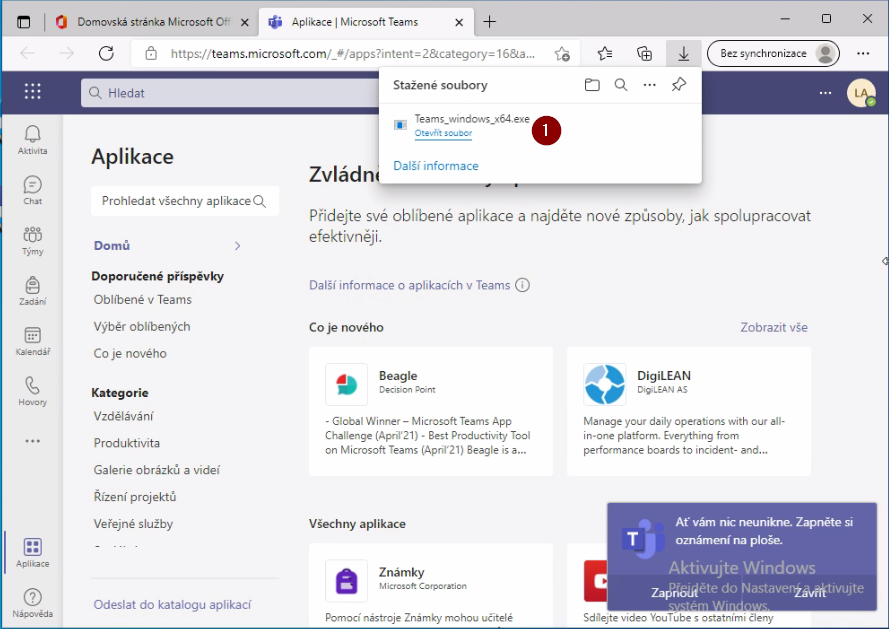Choose Galerie obrázků a videí category
This screenshot has height=629, width=889.
click(x=156, y=470)
